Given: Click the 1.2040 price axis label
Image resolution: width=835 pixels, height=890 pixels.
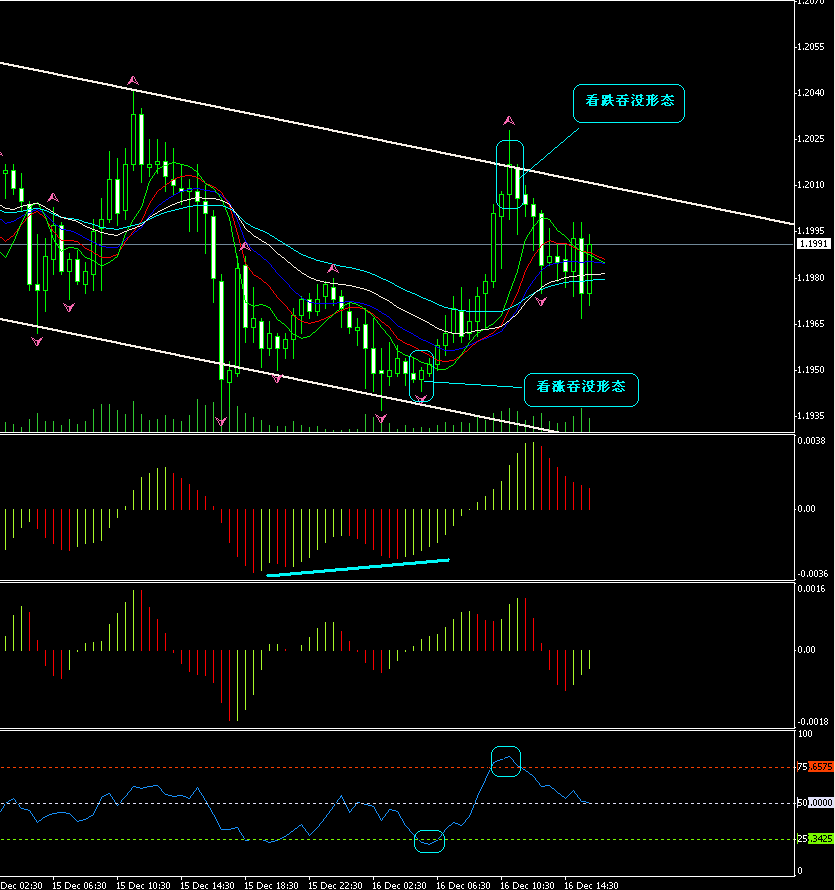Looking at the screenshot, I should point(811,93).
